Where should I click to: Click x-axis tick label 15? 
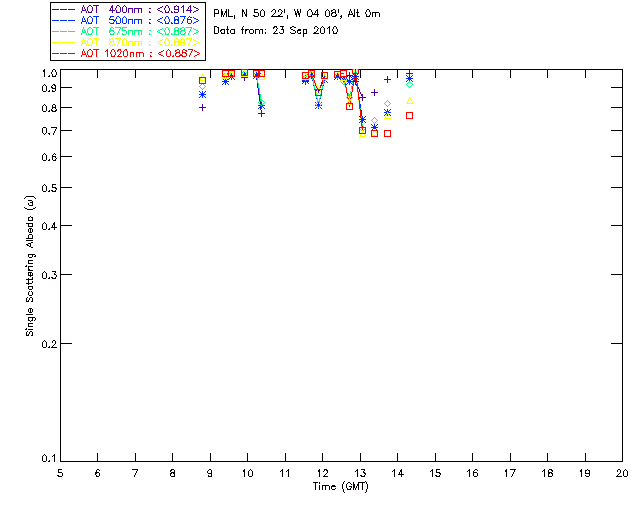(435, 473)
